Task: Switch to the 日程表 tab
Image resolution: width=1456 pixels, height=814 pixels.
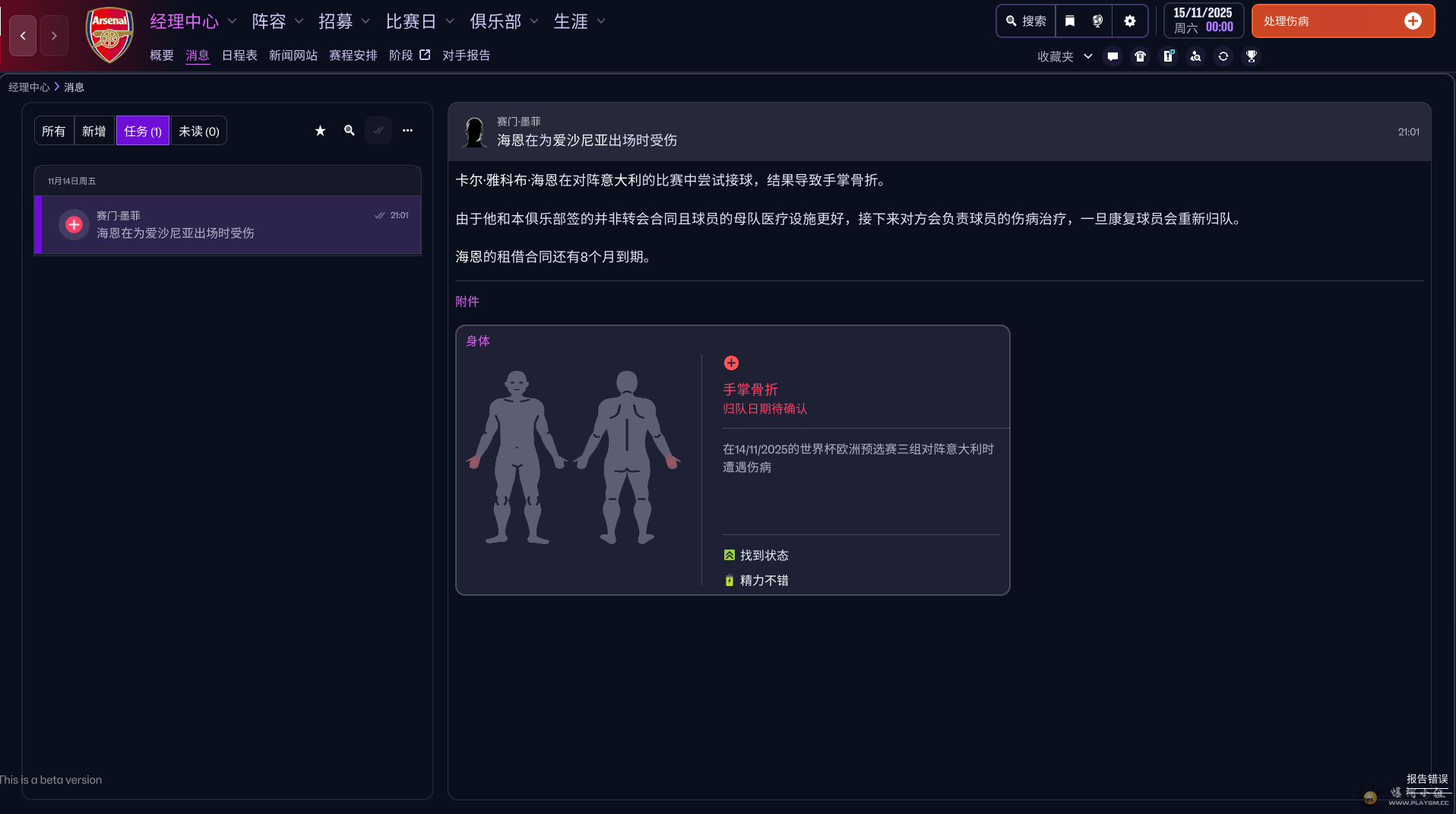Action: click(x=239, y=55)
